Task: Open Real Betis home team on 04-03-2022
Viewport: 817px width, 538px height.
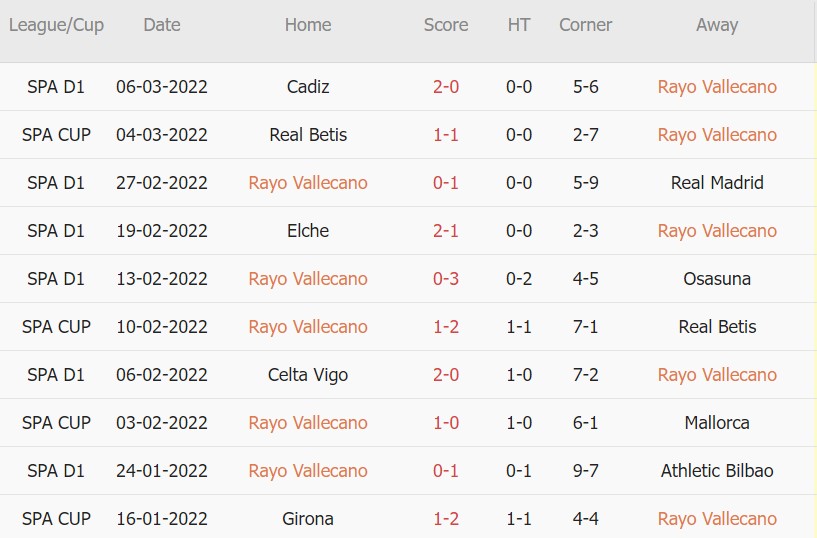Action: coord(308,135)
